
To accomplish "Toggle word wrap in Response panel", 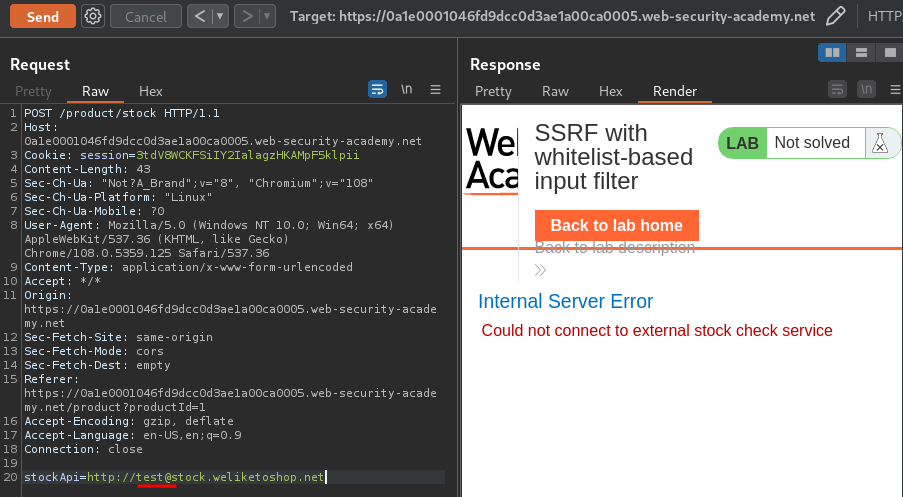I will point(837,89).
